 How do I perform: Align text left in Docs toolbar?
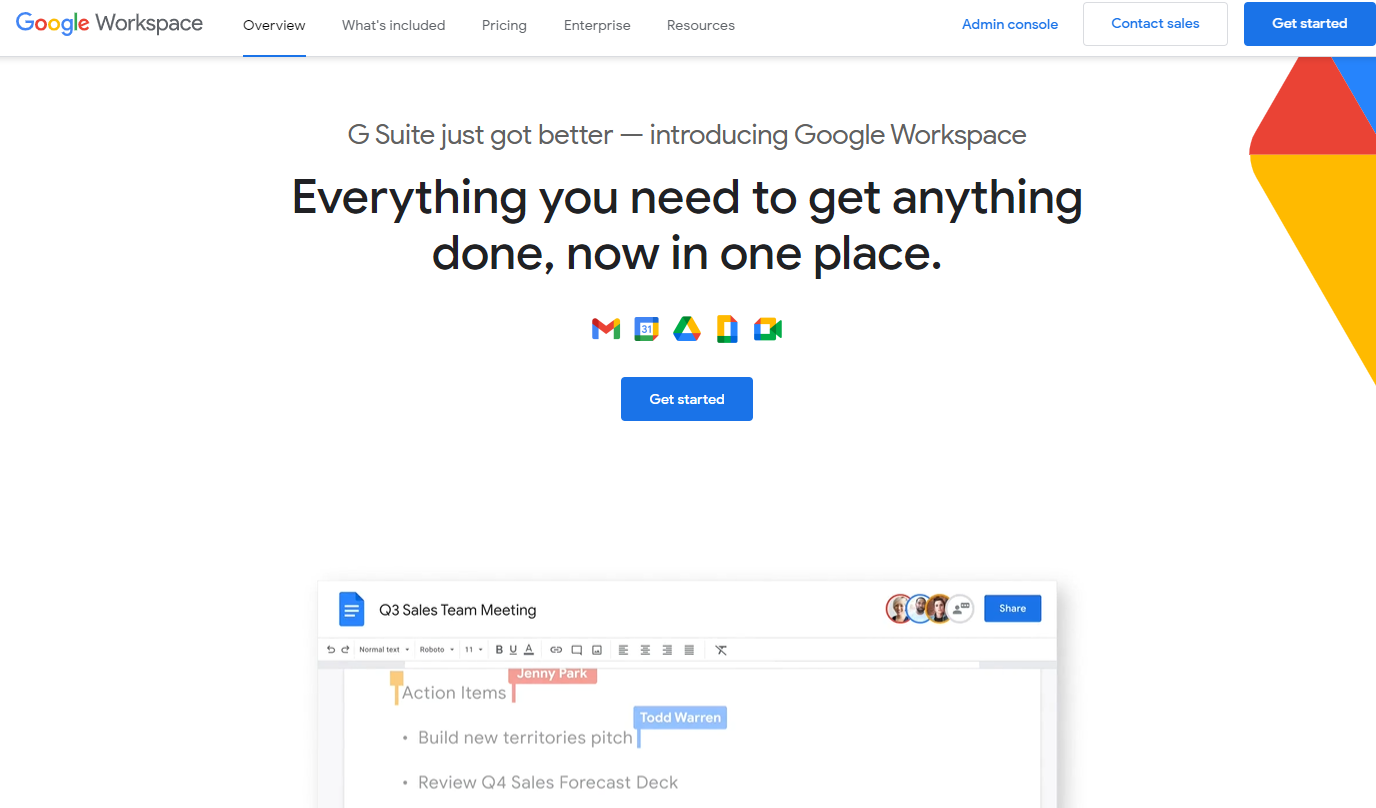tap(623, 650)
